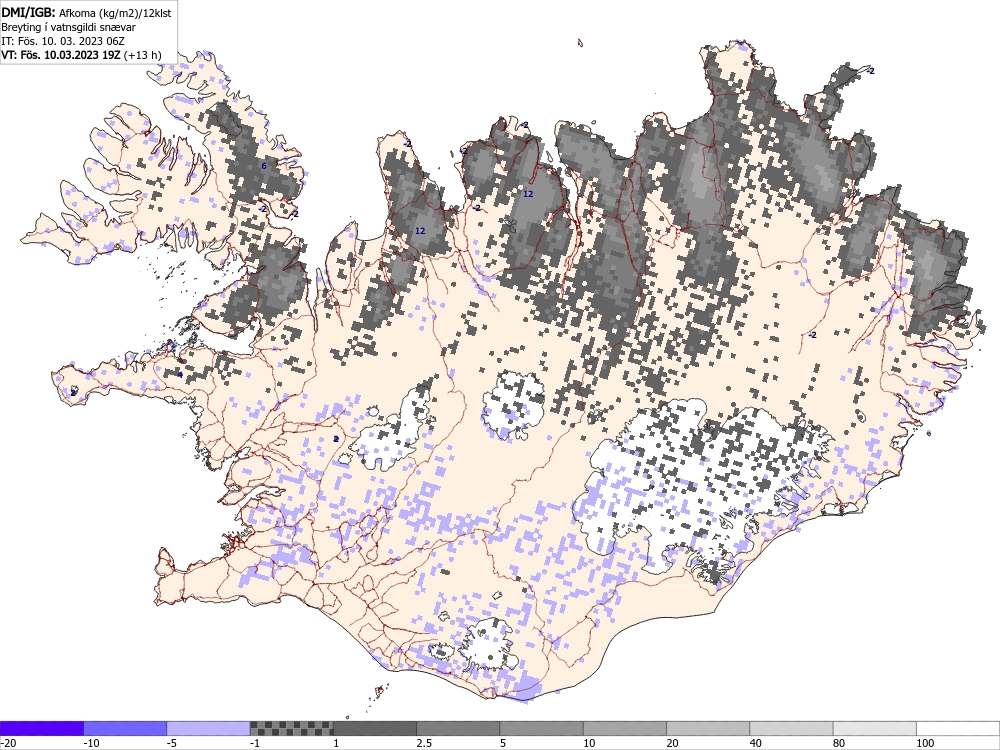Click the '20' legend scale label
The width and height of the screenshot is (1000, 750).
(x=672, y=743)
